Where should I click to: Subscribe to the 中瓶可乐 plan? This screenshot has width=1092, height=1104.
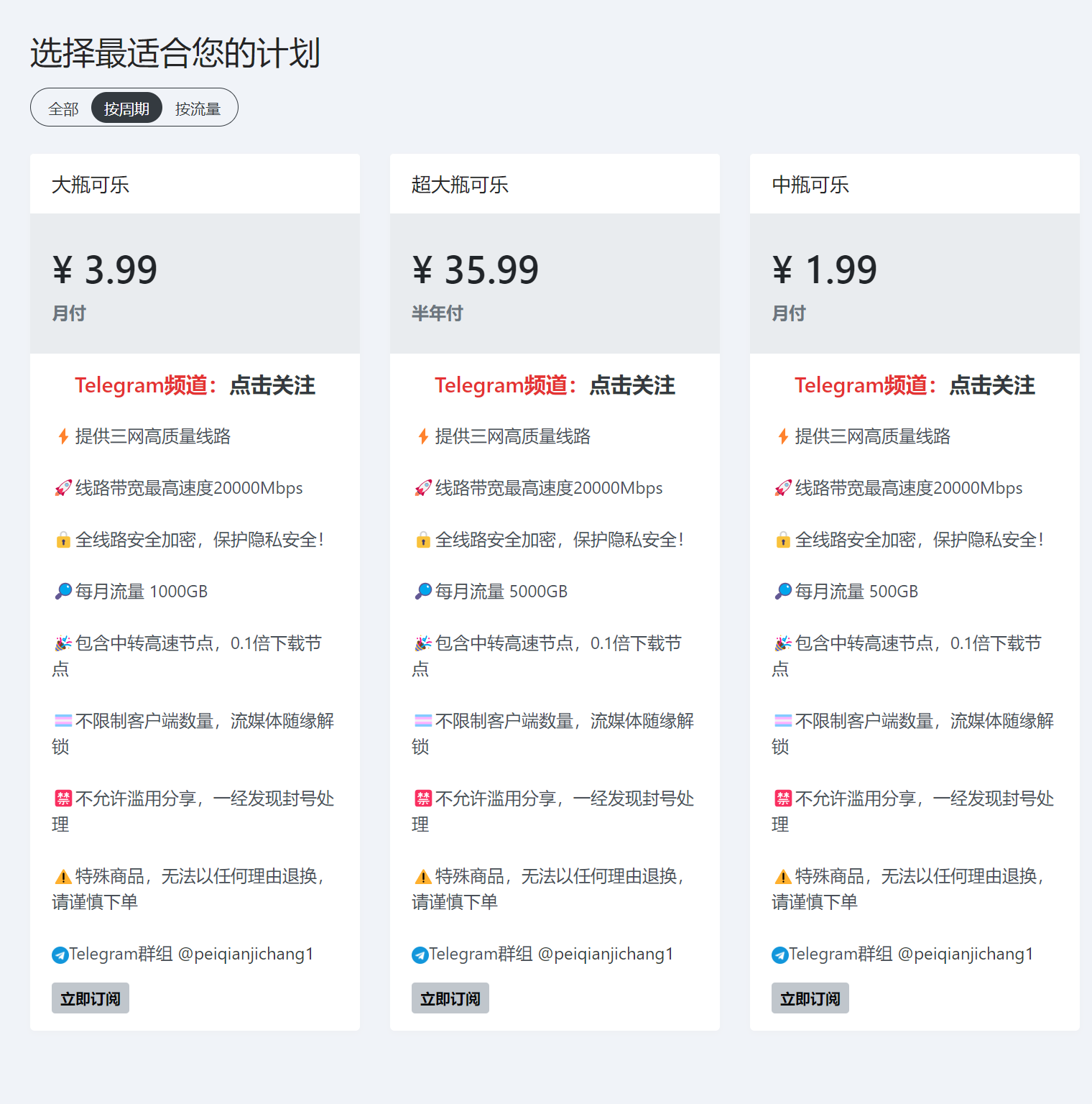point(810,998)
